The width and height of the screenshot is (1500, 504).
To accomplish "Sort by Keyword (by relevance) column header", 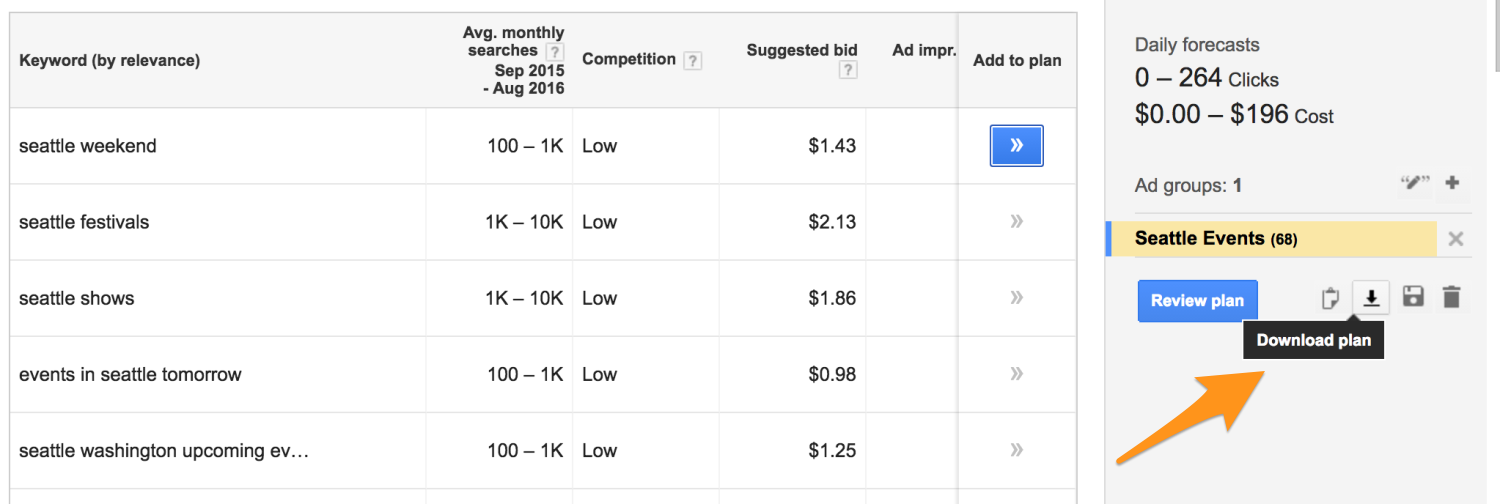I will pyautogui.click(x=110, y=61).
